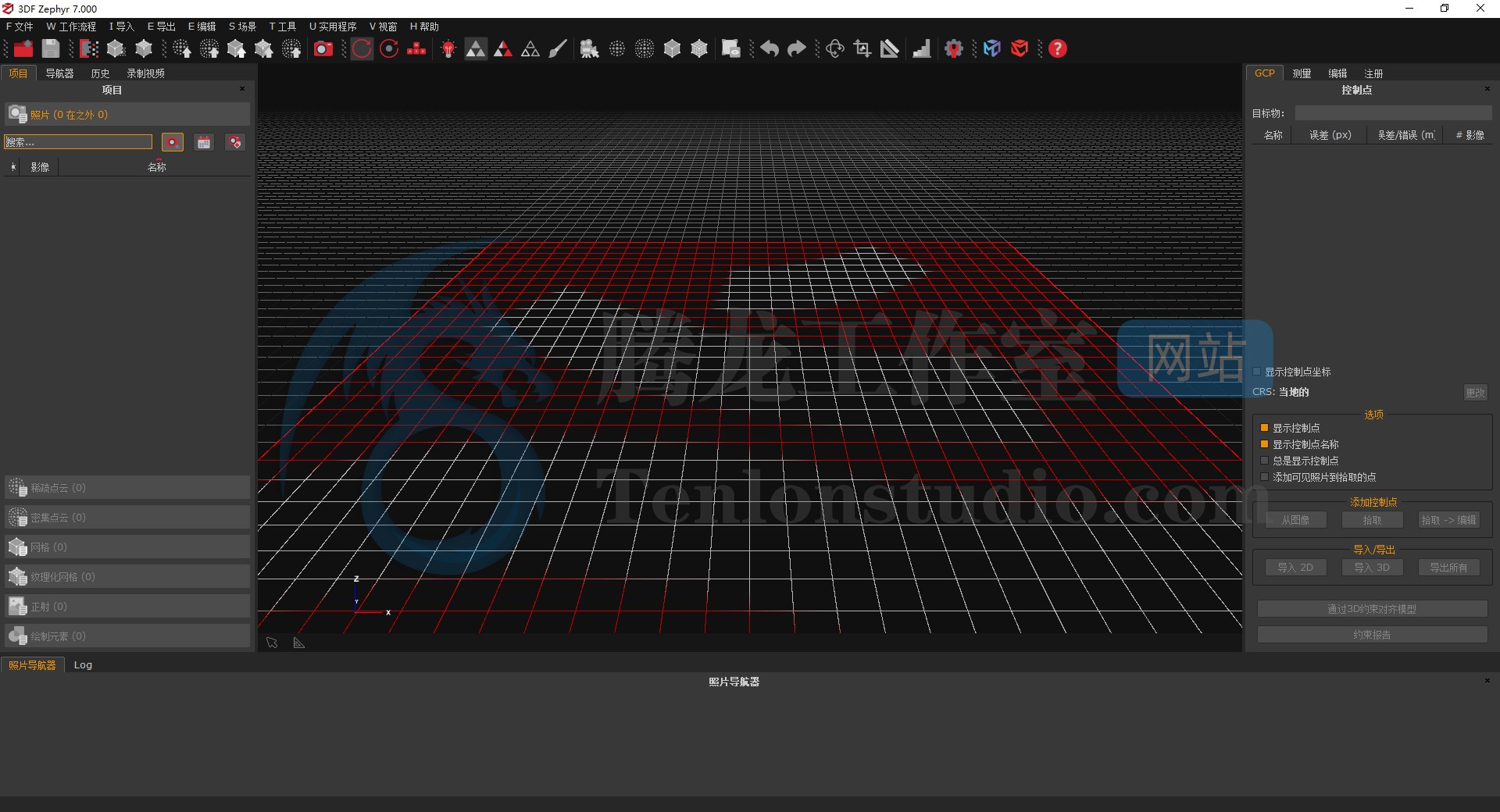Select the red orbit rotation icon
Viewport: 1500px width, 812px height.
coord(362,49)
